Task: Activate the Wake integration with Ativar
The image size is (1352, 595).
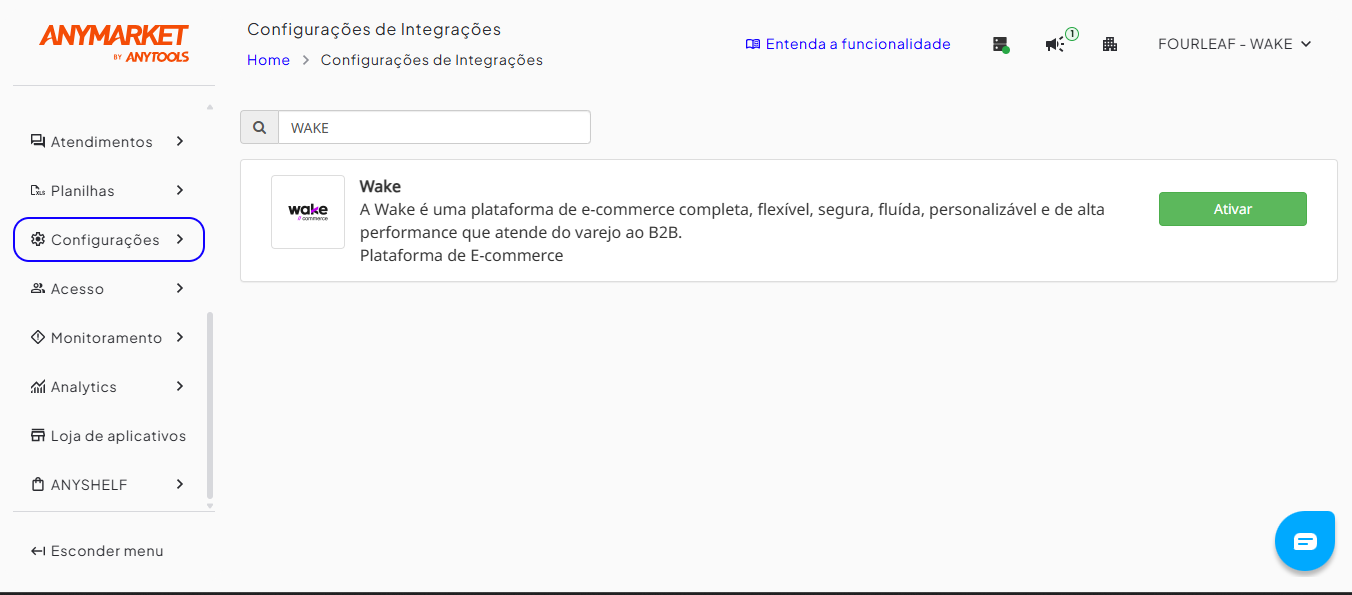Action: point(1232,209)
